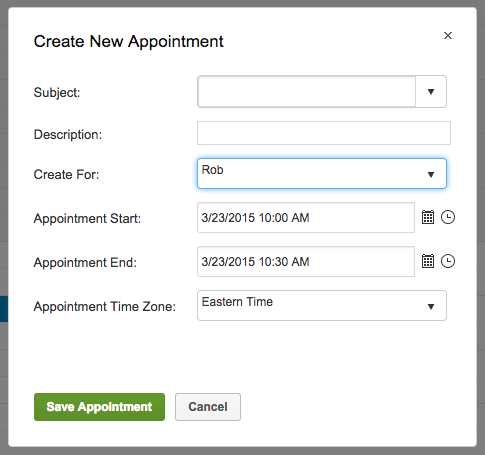This screenshot has width=485, height=455.
Task: Click the Appointment End: label
Action: click(85, 263)
